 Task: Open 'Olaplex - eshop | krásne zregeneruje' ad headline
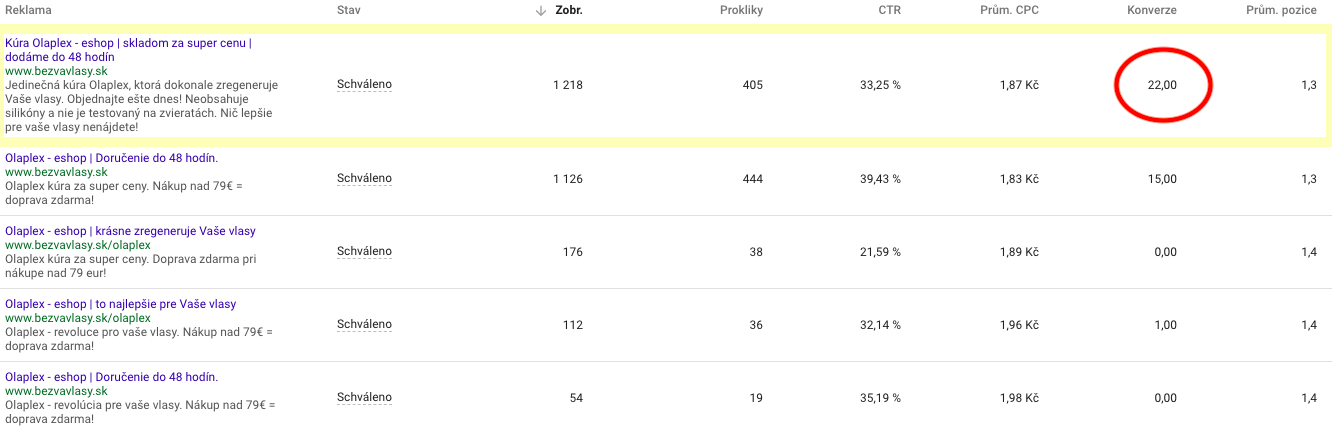(130, 231)
